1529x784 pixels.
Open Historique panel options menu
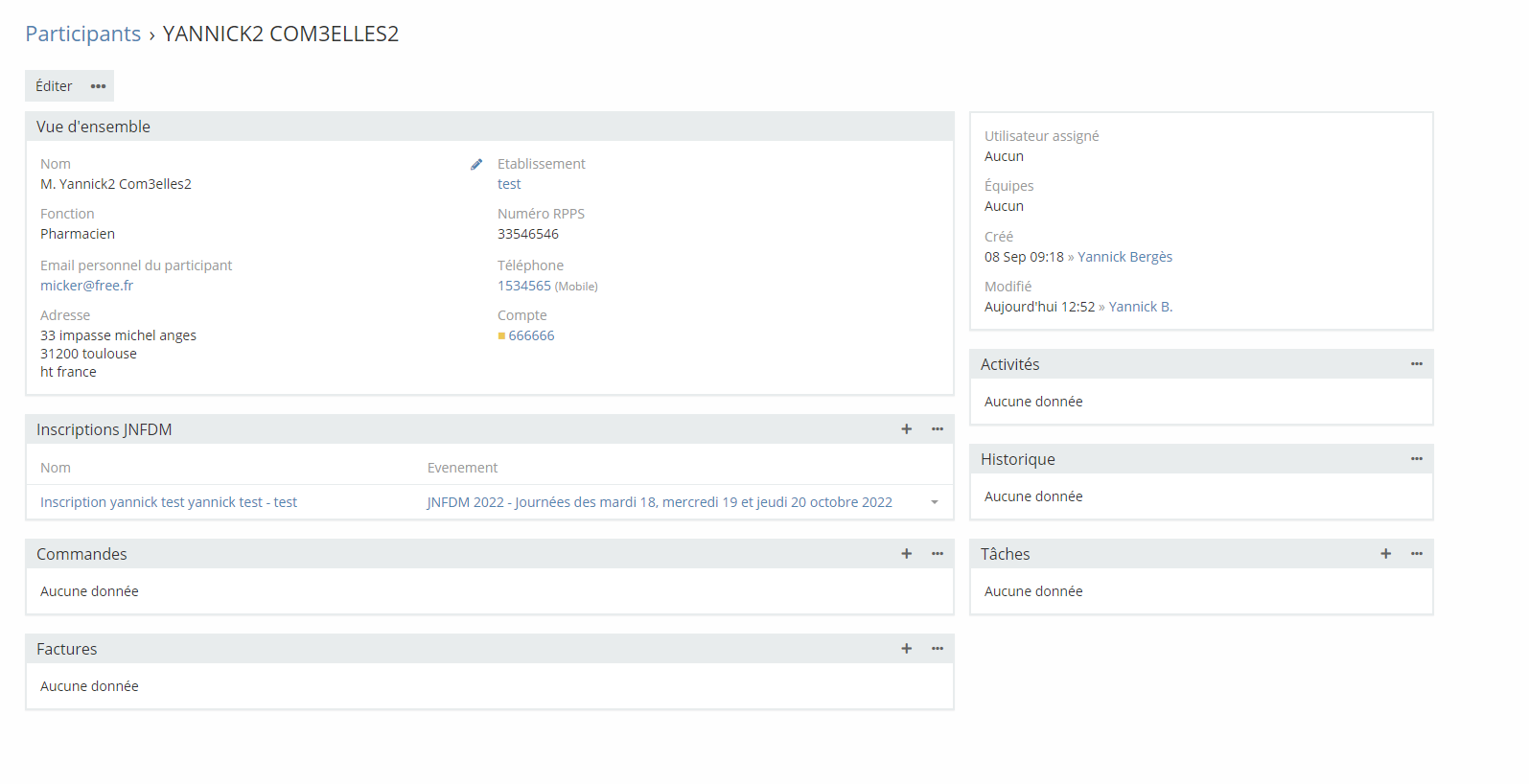(x=1417, y=459)
